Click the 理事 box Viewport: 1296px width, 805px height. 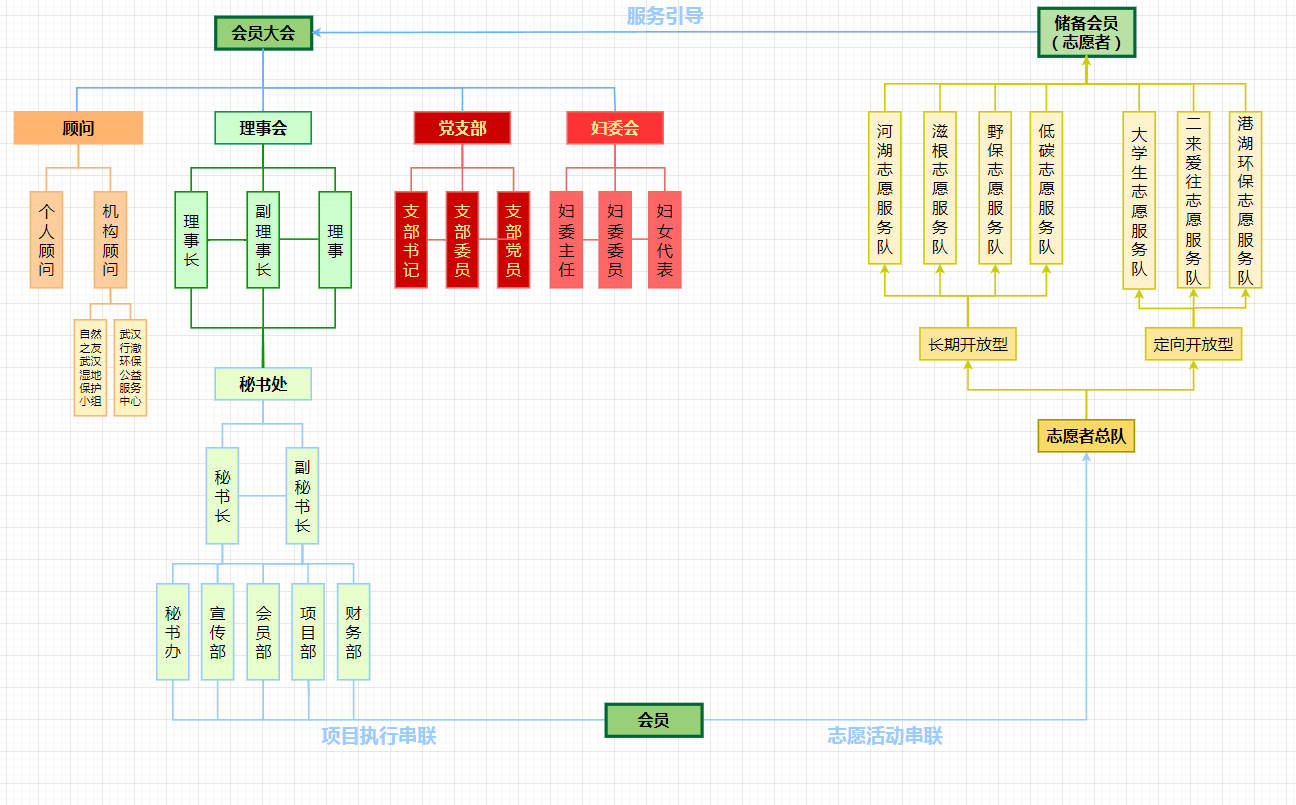pos(335,240)
